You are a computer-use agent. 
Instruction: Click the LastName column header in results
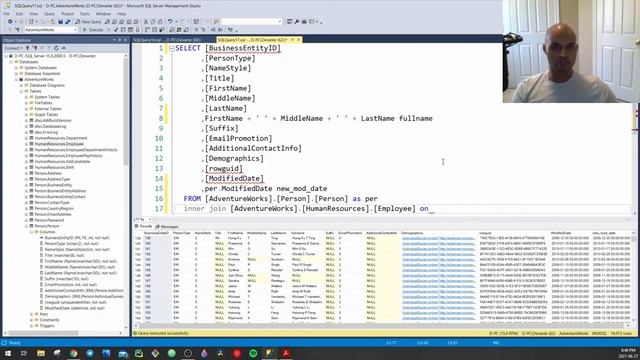click(279, 233)
